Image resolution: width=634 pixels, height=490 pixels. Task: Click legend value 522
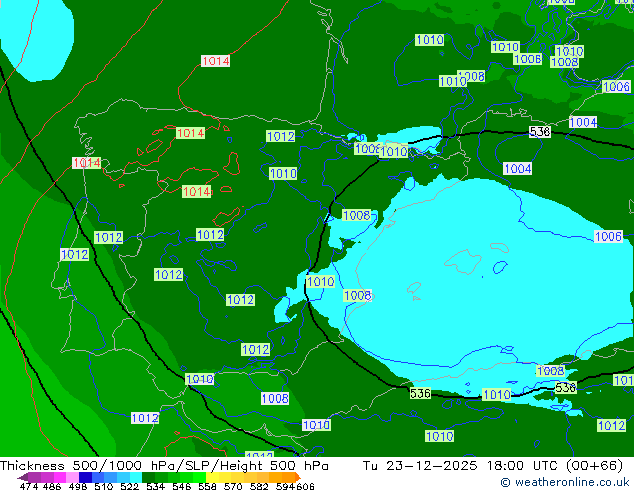(x=129, y=486)
